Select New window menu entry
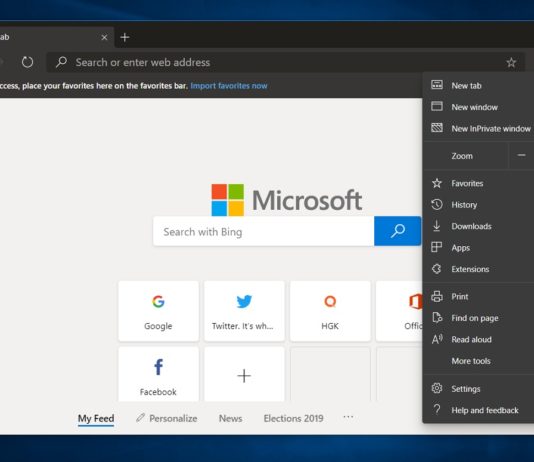 [478, 107]
